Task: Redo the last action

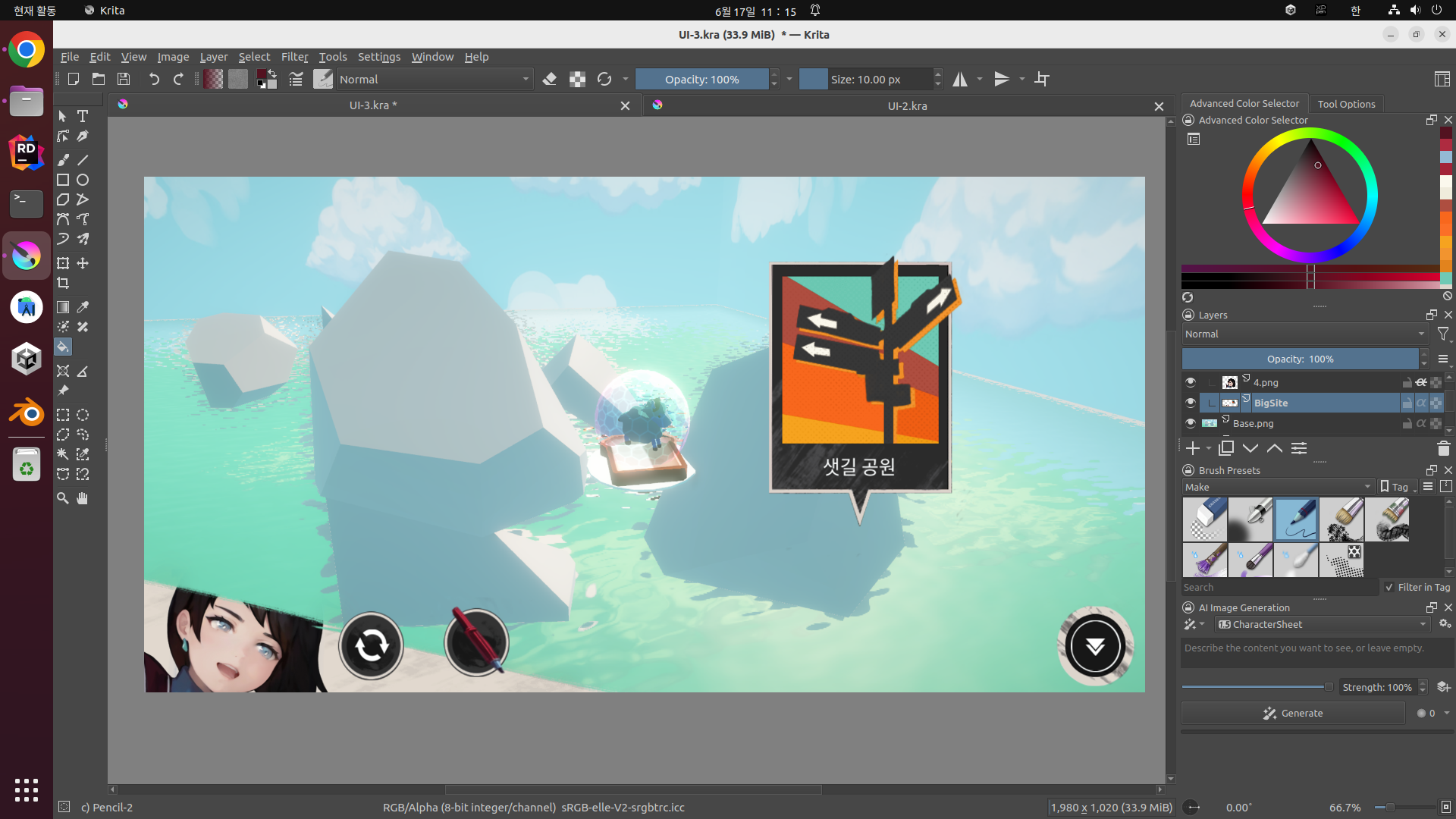Action: coord(178,79)
